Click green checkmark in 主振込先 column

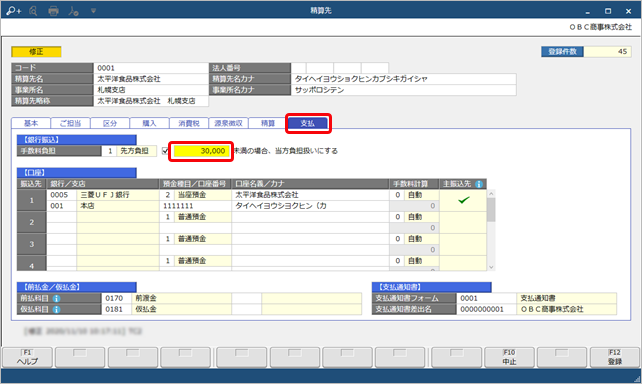click(463, 200)
